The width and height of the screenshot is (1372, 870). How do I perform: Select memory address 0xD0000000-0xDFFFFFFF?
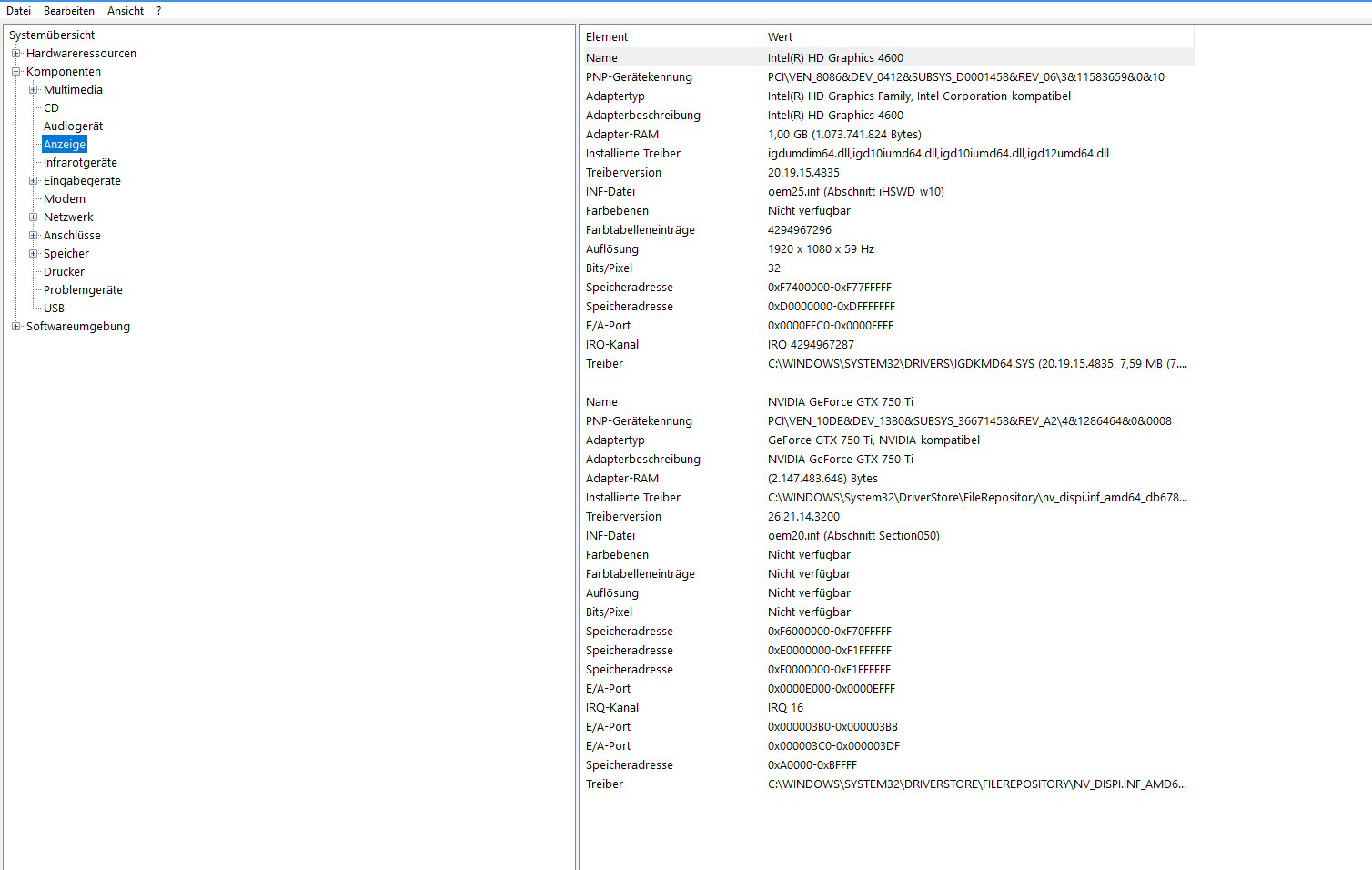click(832, 307)
